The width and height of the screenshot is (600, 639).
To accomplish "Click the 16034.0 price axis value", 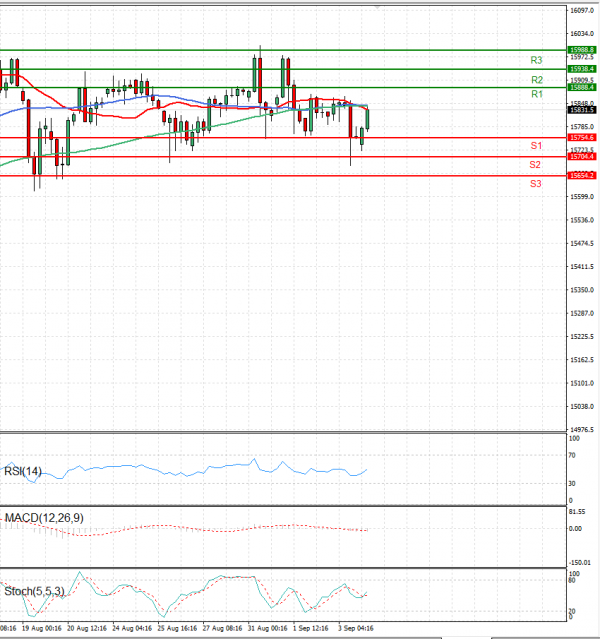I will coord(582,34).
